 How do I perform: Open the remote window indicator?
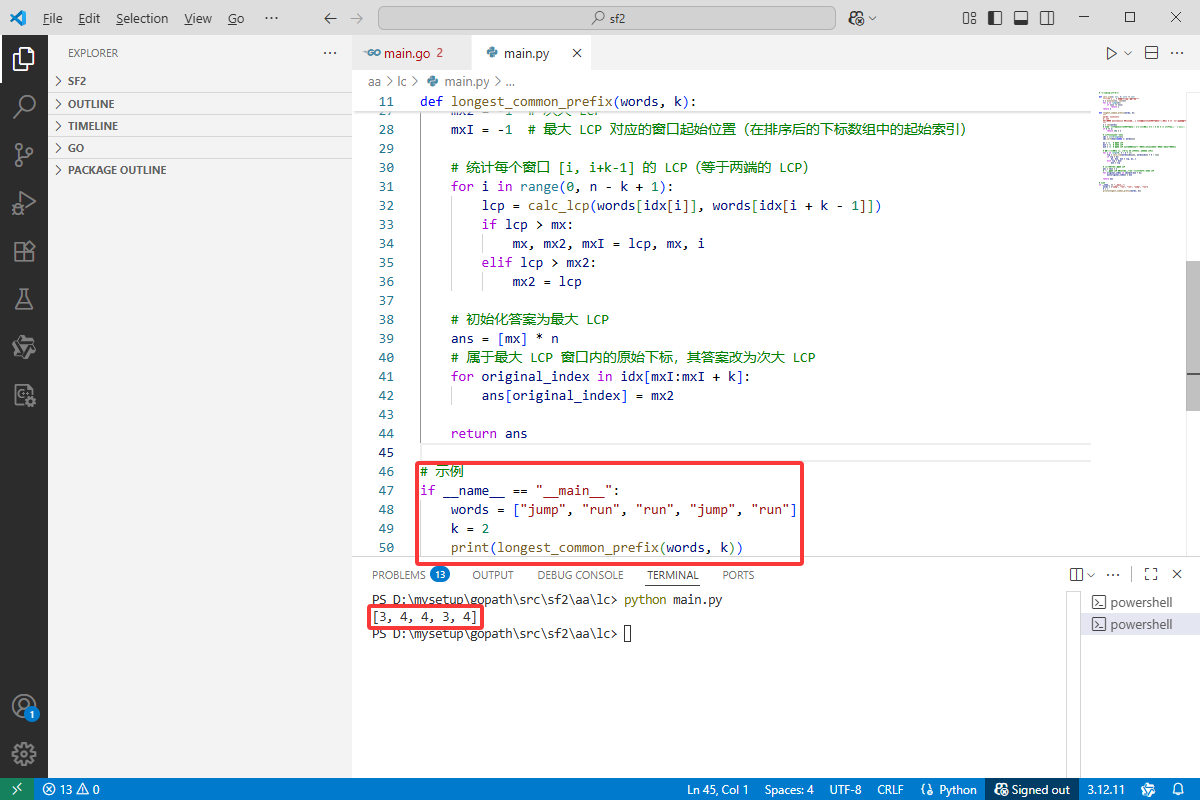17,789
